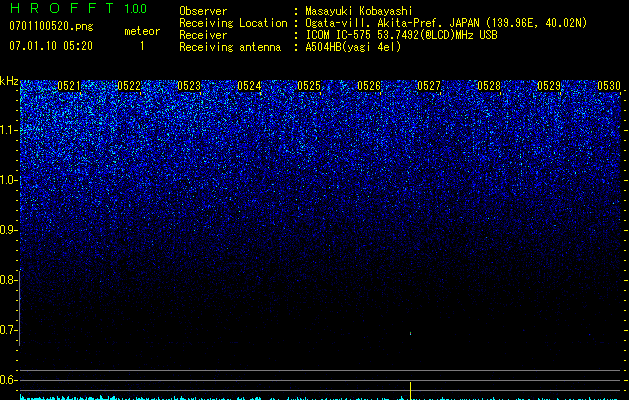Click the 0521 time marker
The width and height of the screenshot is (629, 400).
point(69,86)
